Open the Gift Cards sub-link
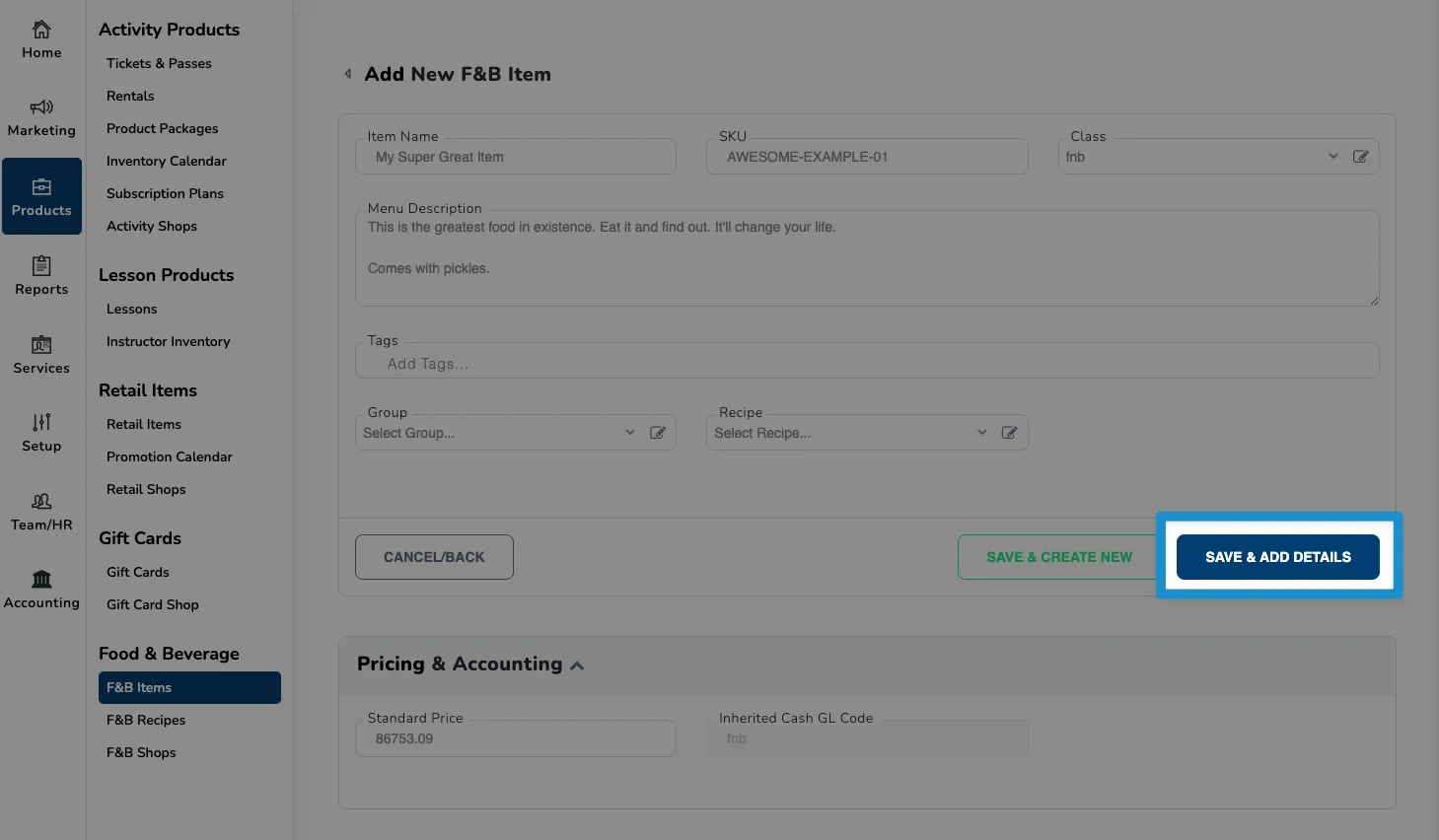The height and width of the screenshot is (840, 1439). 138,572
